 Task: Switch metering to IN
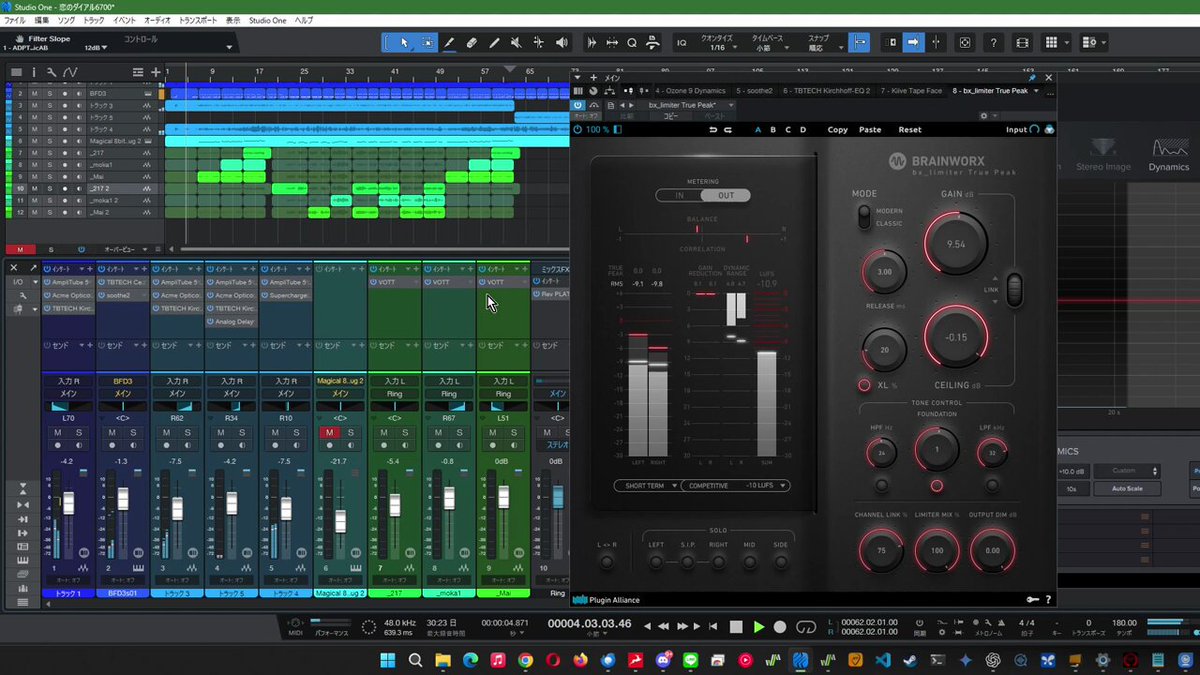coord(680,195)
